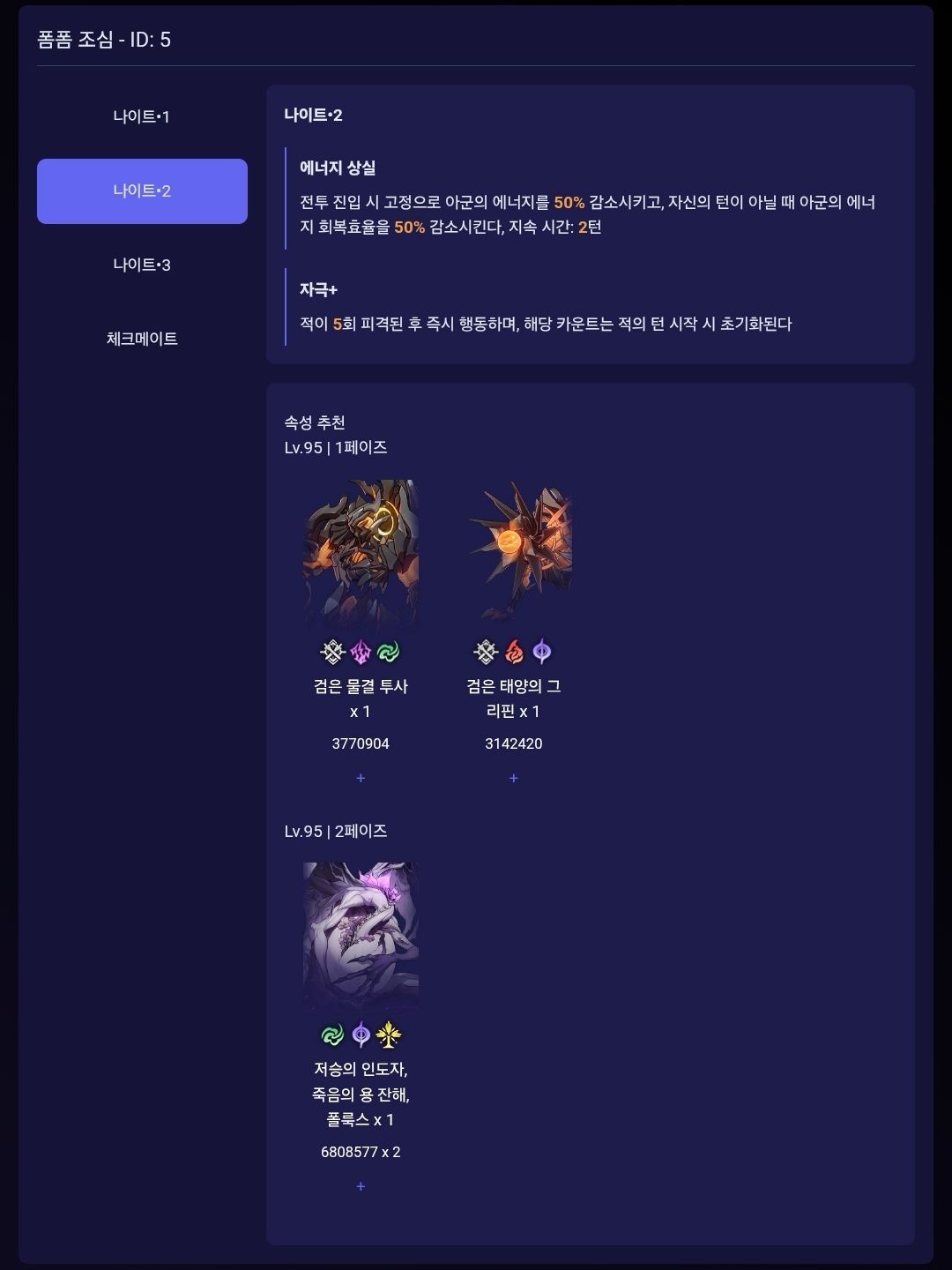Select the 나이트•2 tab
Viewport: 952px width, 1270px height.
(x=142, y=190)
